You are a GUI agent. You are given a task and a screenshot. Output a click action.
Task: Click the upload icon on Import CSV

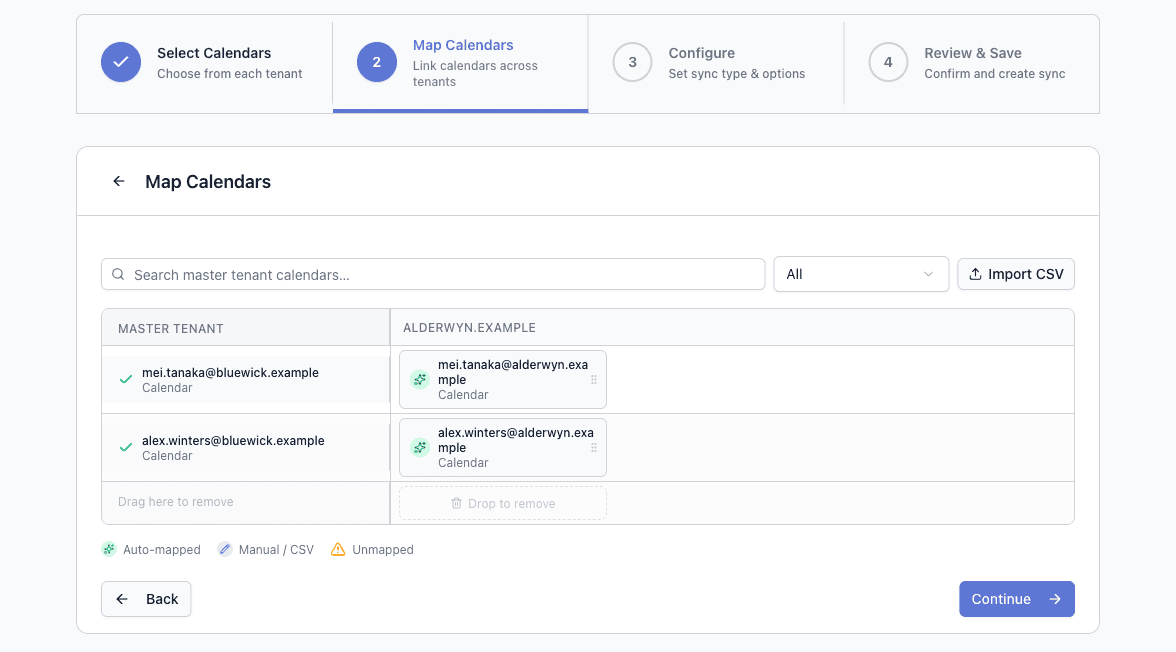click(975, 275)
